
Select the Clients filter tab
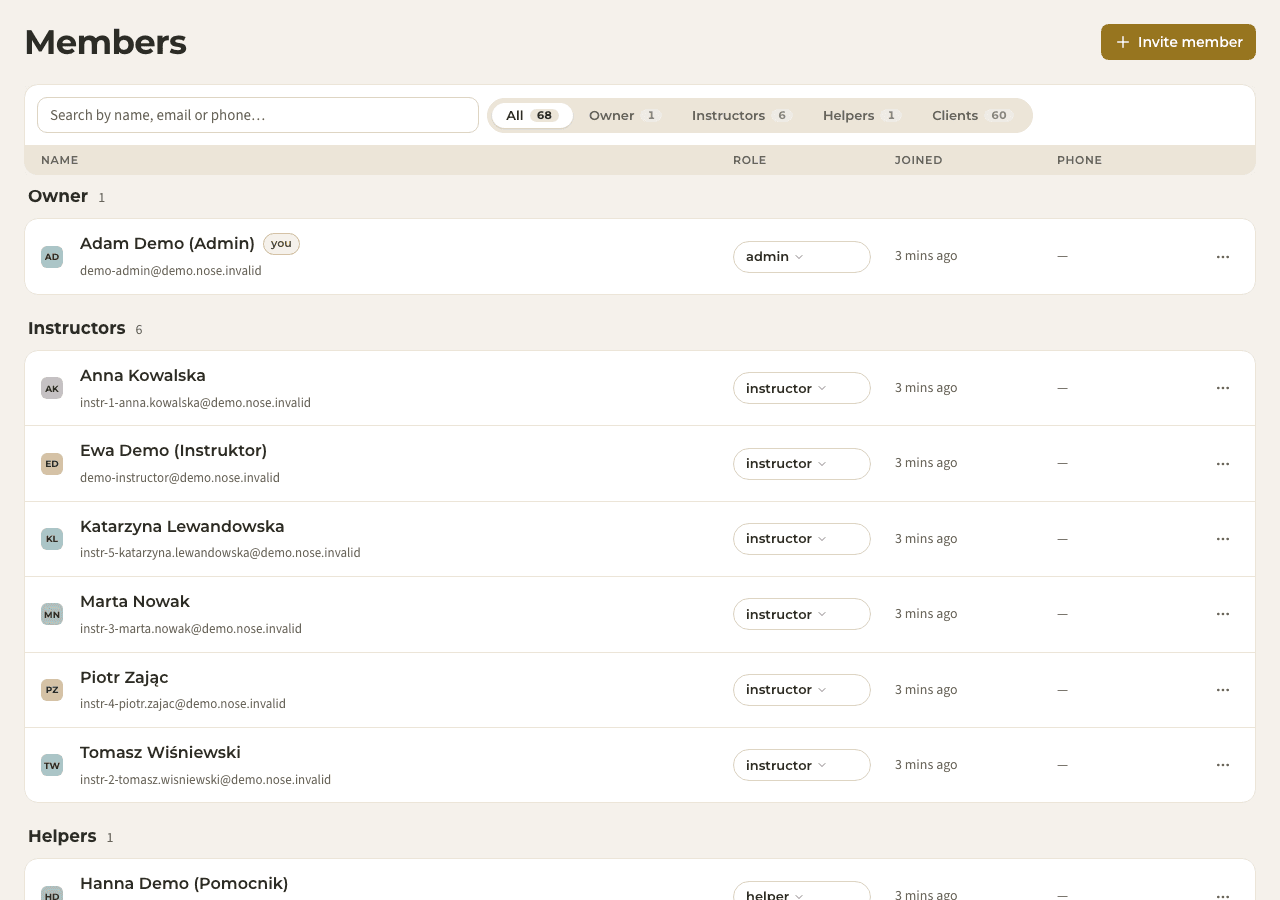[972, 115]
